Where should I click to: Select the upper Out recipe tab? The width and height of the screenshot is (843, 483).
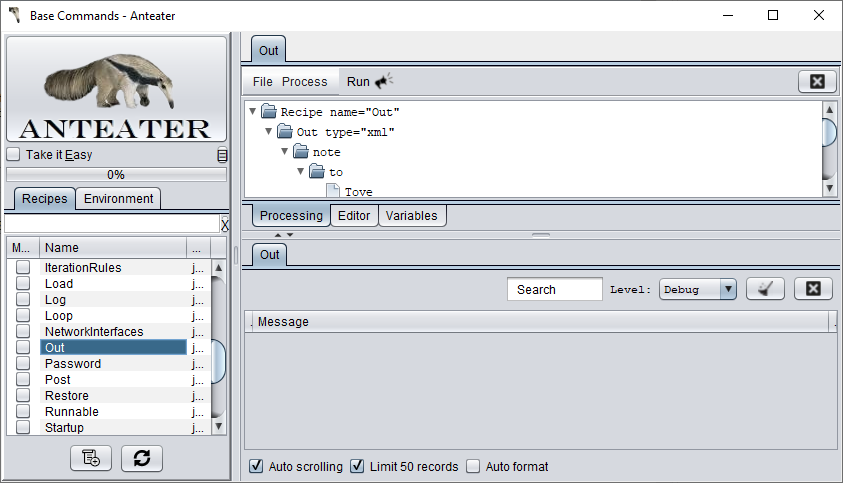click(x=268, y=50)
